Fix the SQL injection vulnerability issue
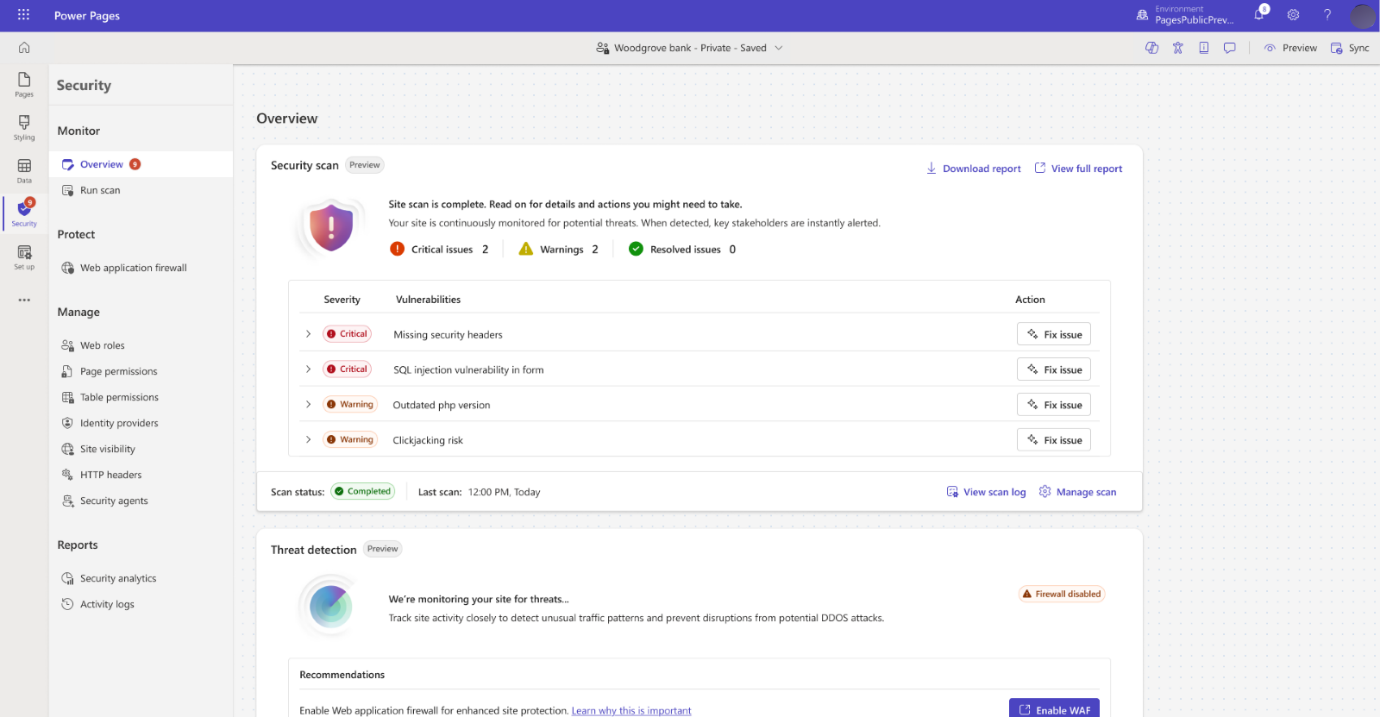 pyautogui.click(x=1053, y=368)
